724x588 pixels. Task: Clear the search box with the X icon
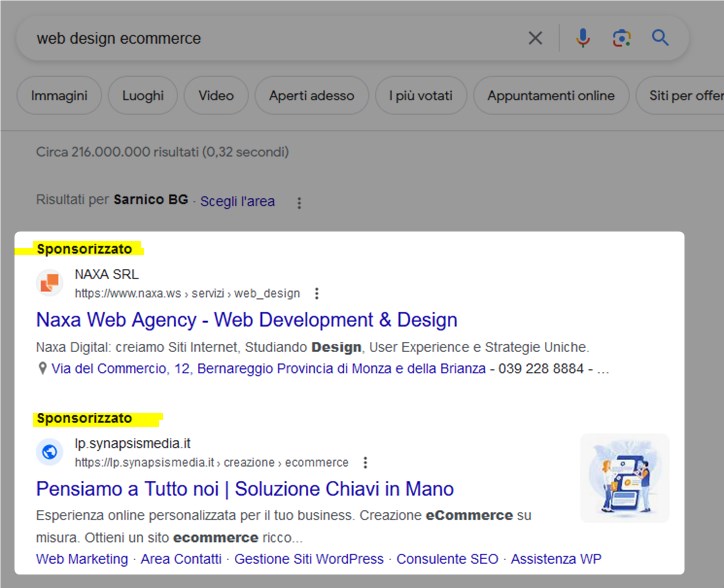click(535, 38)
